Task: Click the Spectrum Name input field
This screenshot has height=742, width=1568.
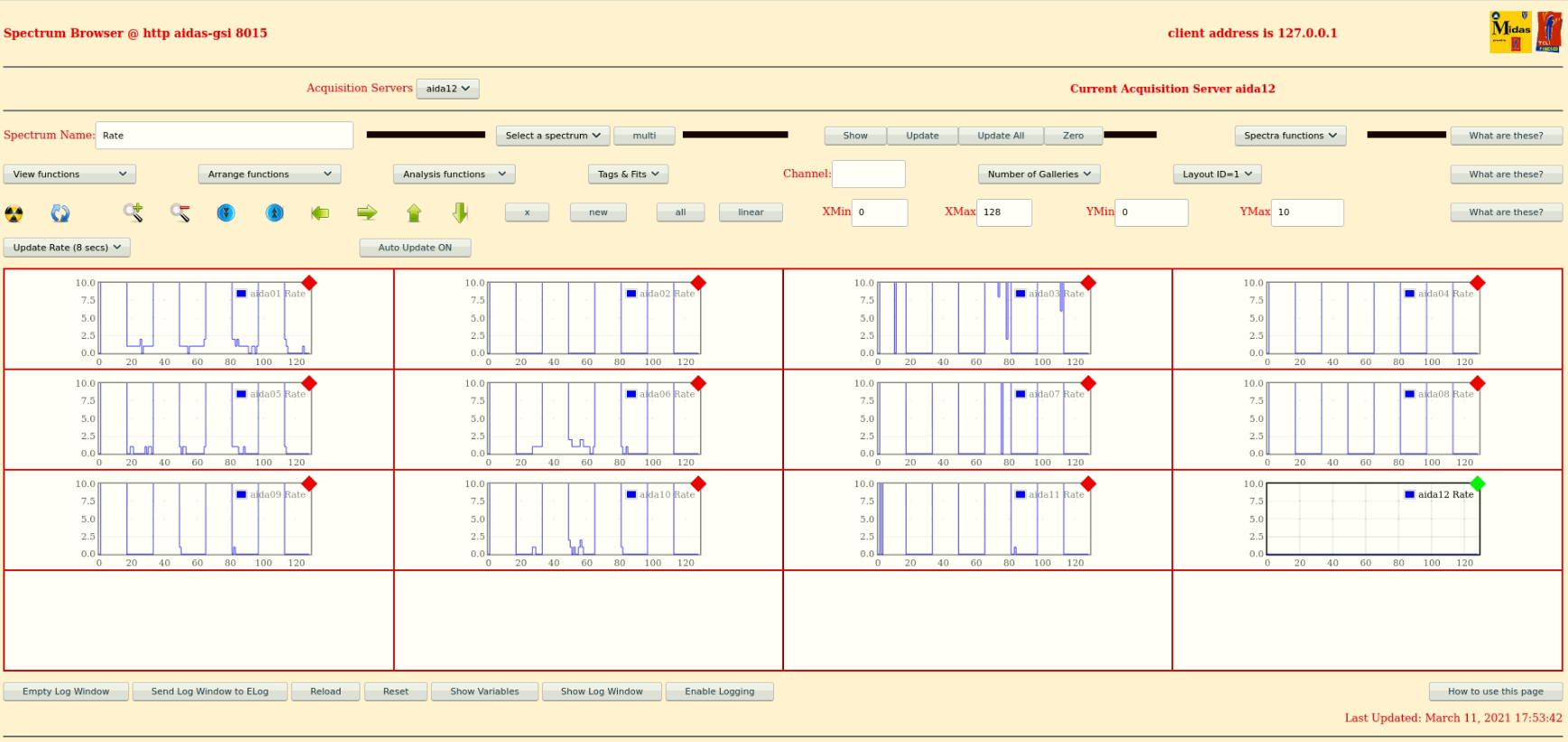Action: click(224, 136)
